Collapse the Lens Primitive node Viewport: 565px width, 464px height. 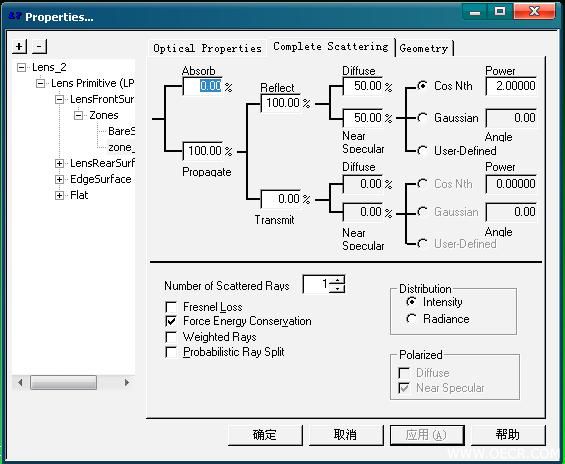coord(41,84)
